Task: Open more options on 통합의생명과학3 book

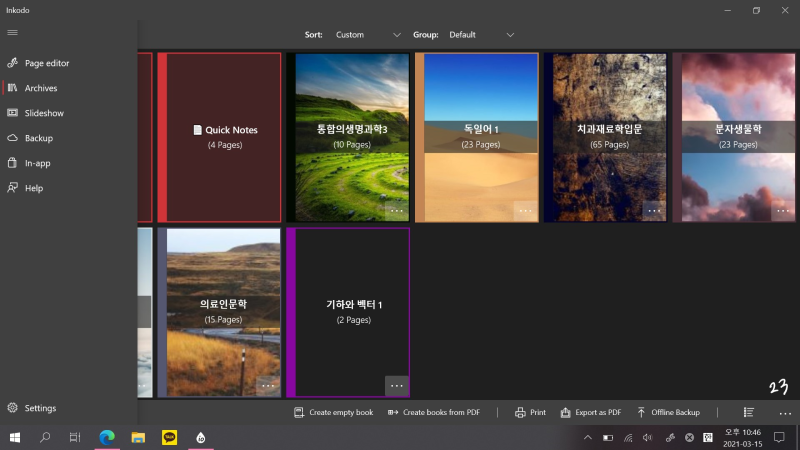Action: (396, 211)
